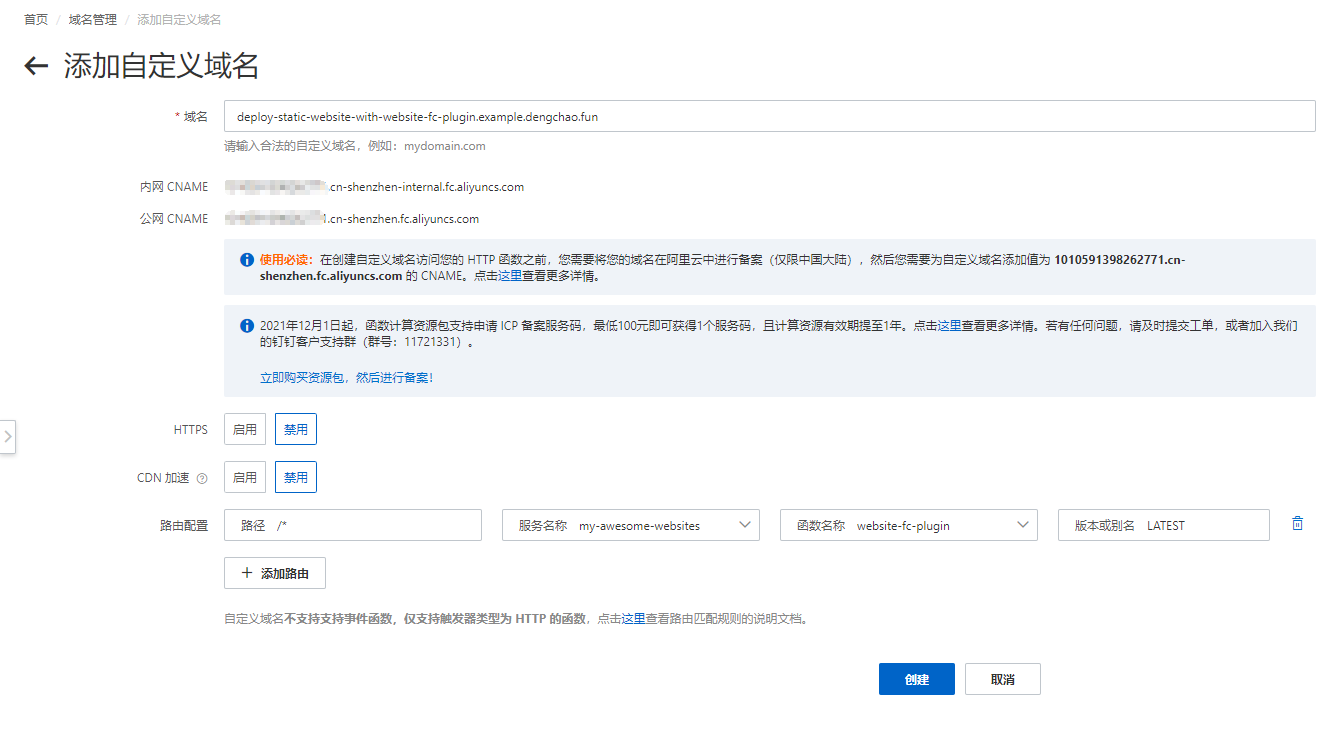Click the 添加自定义域名 page heading
Viewport: 1334px width, 739px height.
[162, 67]
